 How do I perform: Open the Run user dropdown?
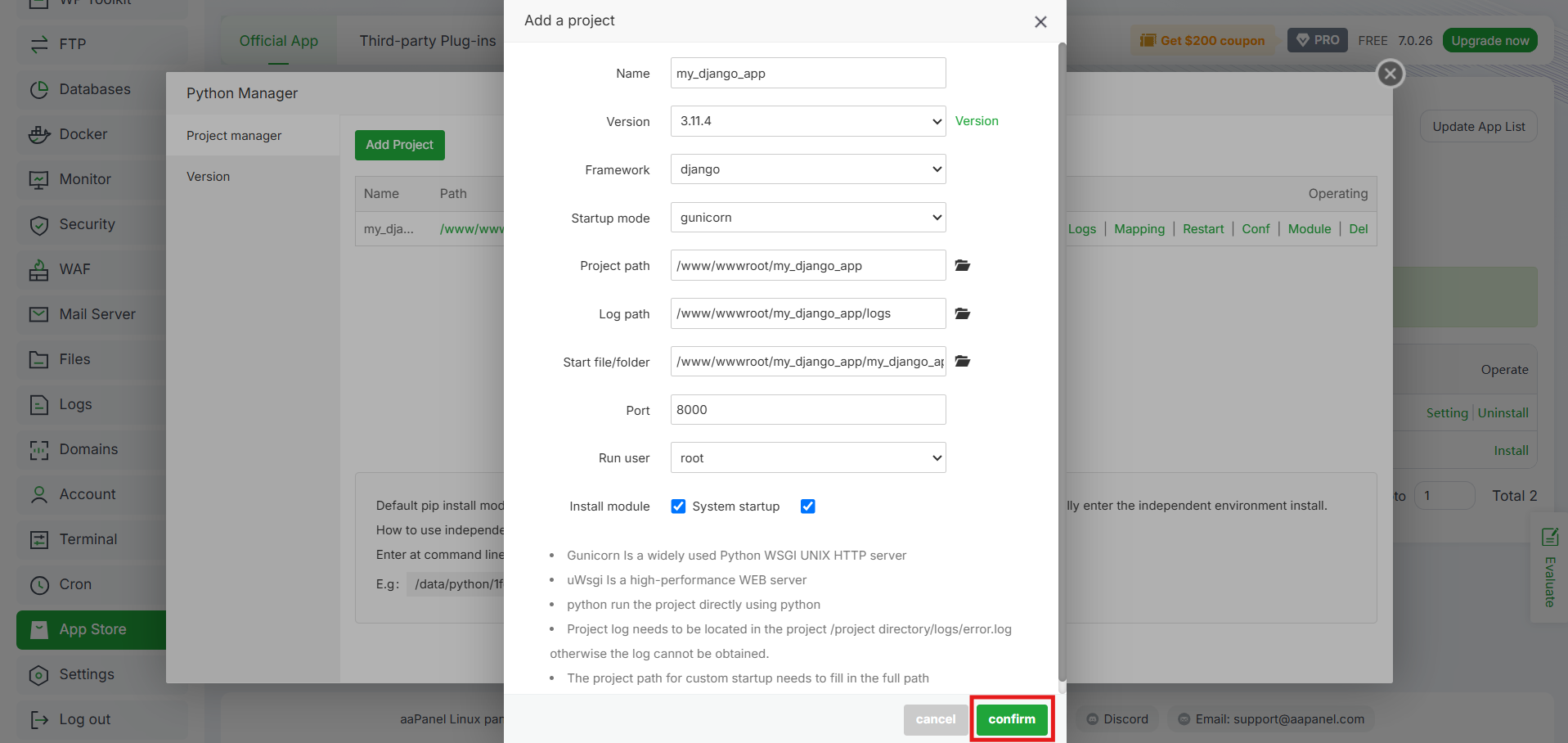808,457
